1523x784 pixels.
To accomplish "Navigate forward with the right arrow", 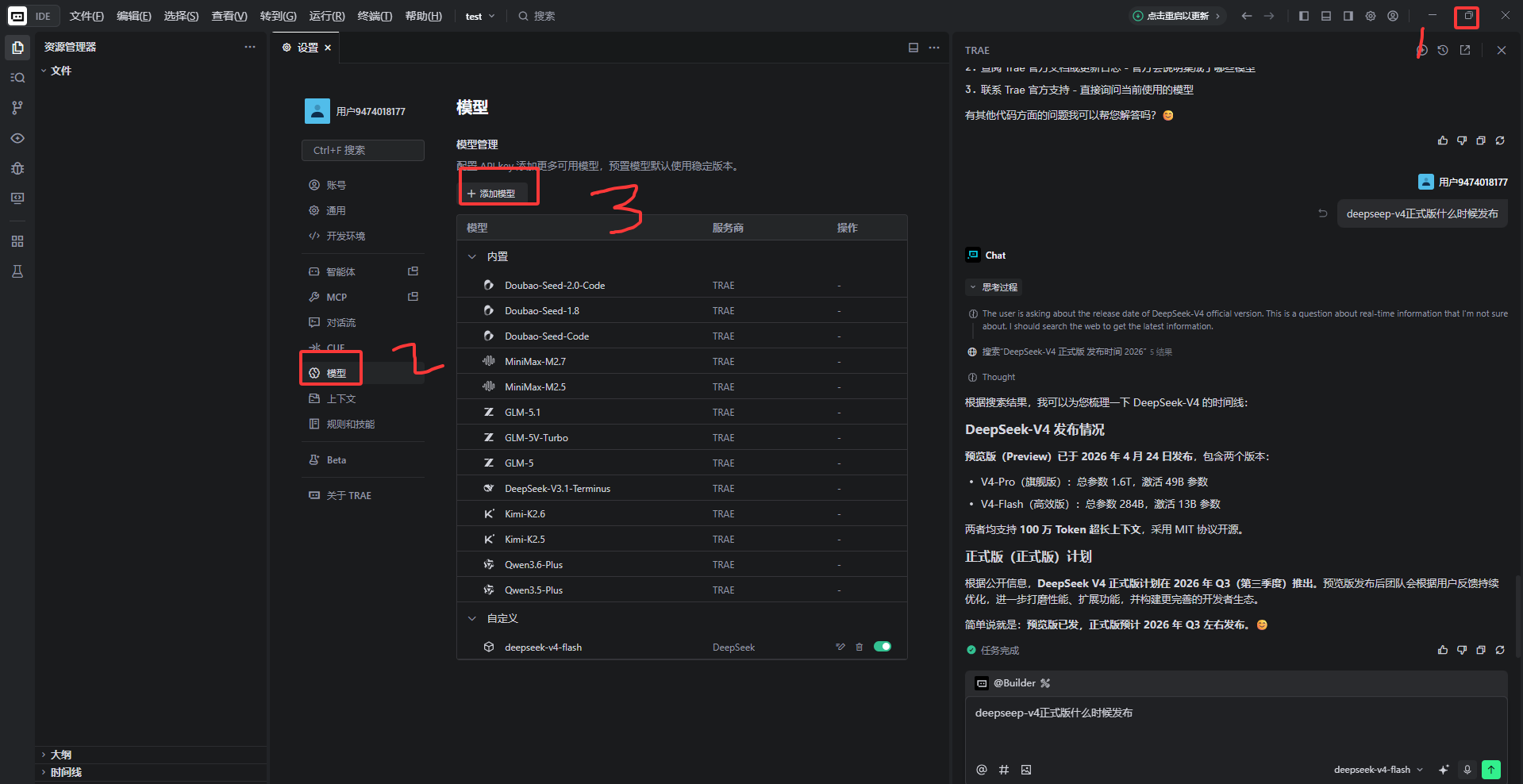I will pos(1269,16).
